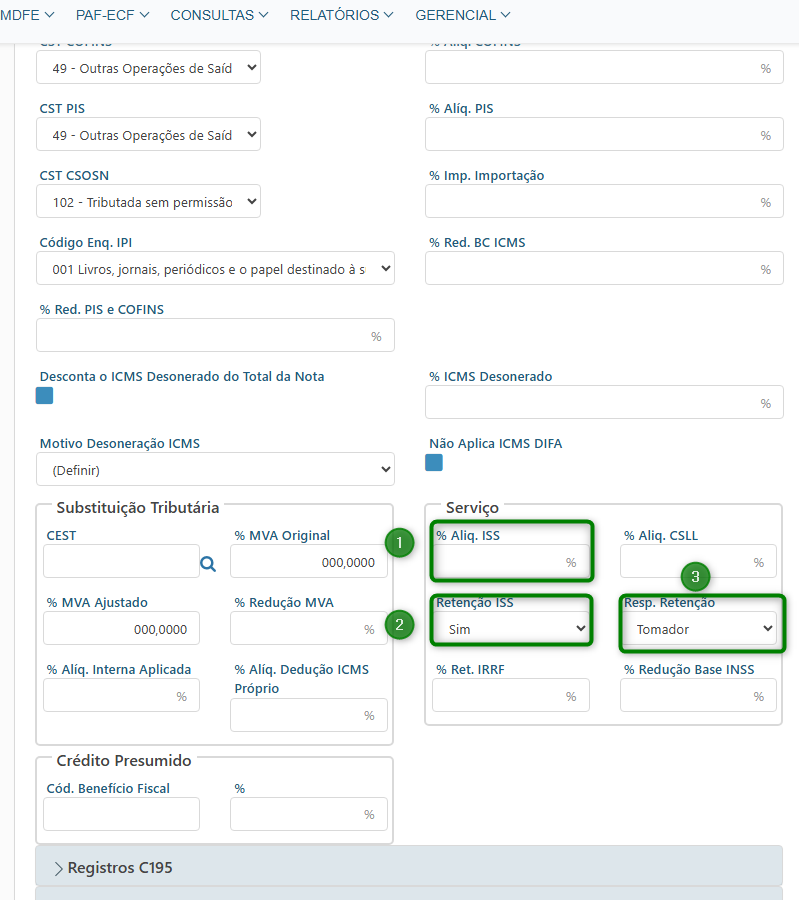Screen dimensions: 799x900
Task: Click the green step 1 marker badge
Action: tap(400, 543)
